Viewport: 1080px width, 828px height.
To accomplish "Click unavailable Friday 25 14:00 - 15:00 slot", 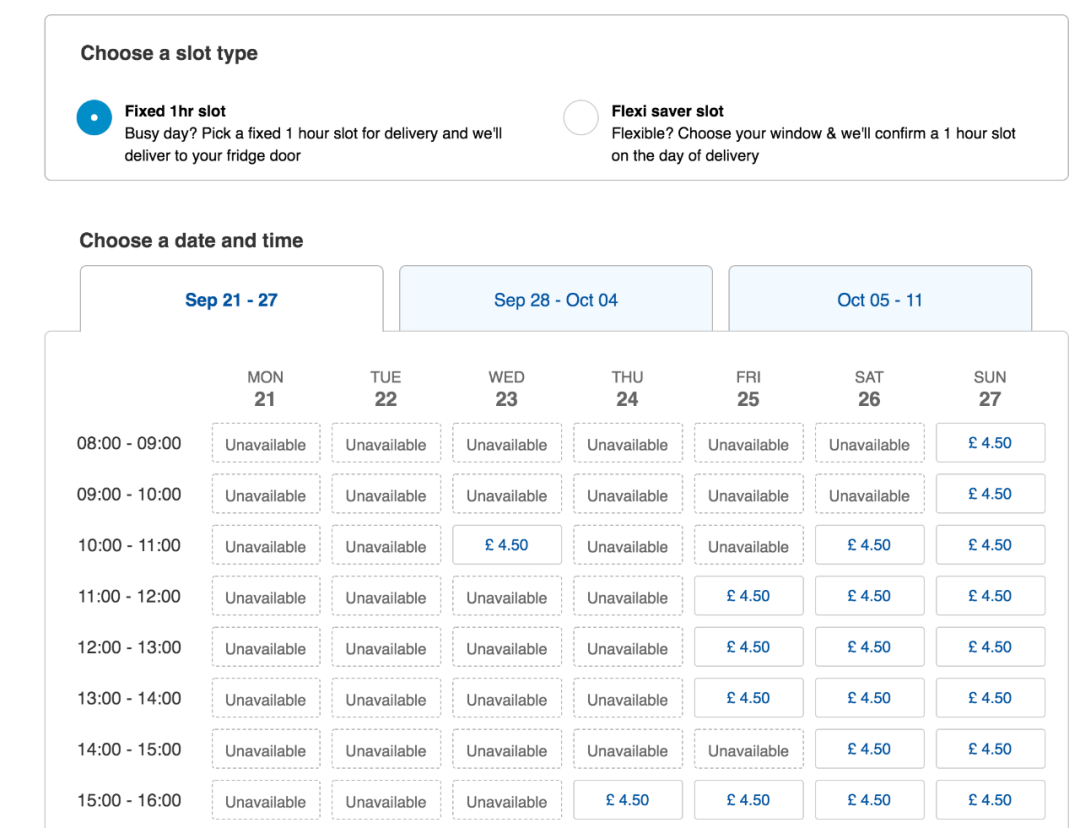I will [x=748, y=750].
